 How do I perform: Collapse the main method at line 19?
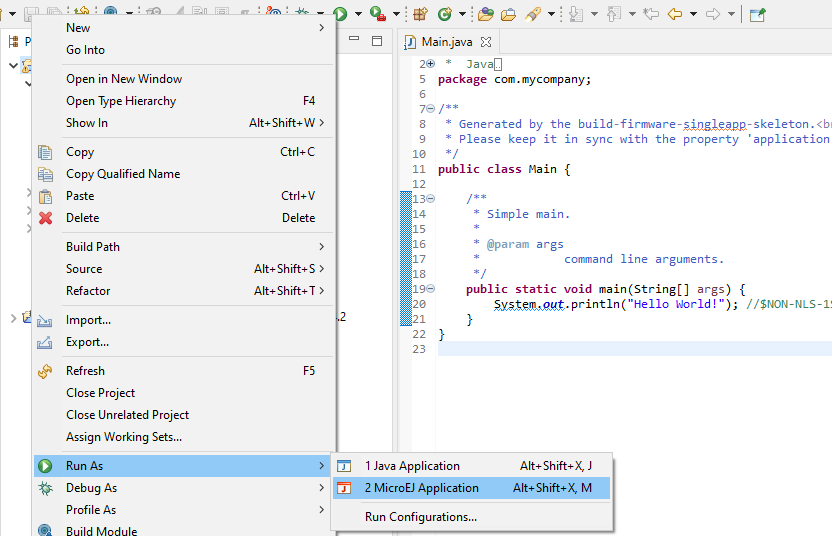click(x=430, y=288)
